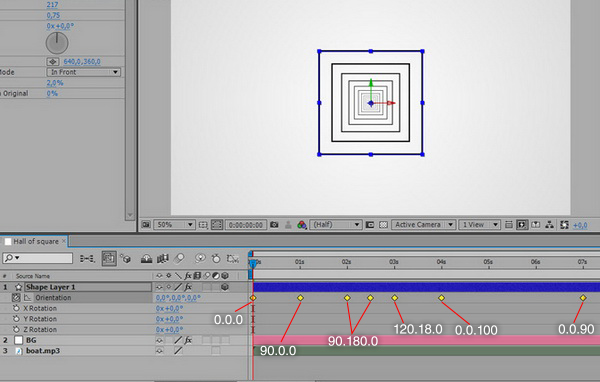Viewport: 600px width, 382px height.
Task: Toggle the boat.mp3 layer's A/V switch
Action: tap(159, 351)
